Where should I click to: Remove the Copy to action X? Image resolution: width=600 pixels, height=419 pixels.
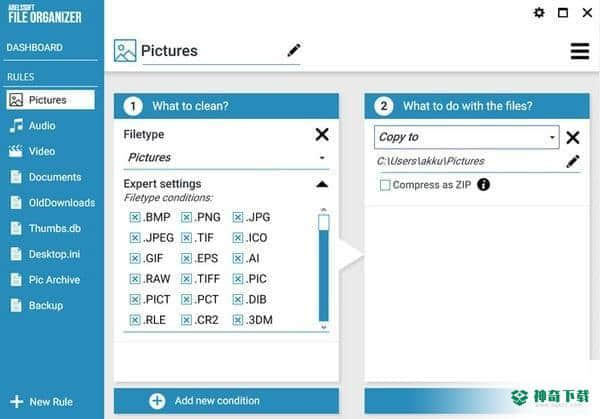pos(572,137)
